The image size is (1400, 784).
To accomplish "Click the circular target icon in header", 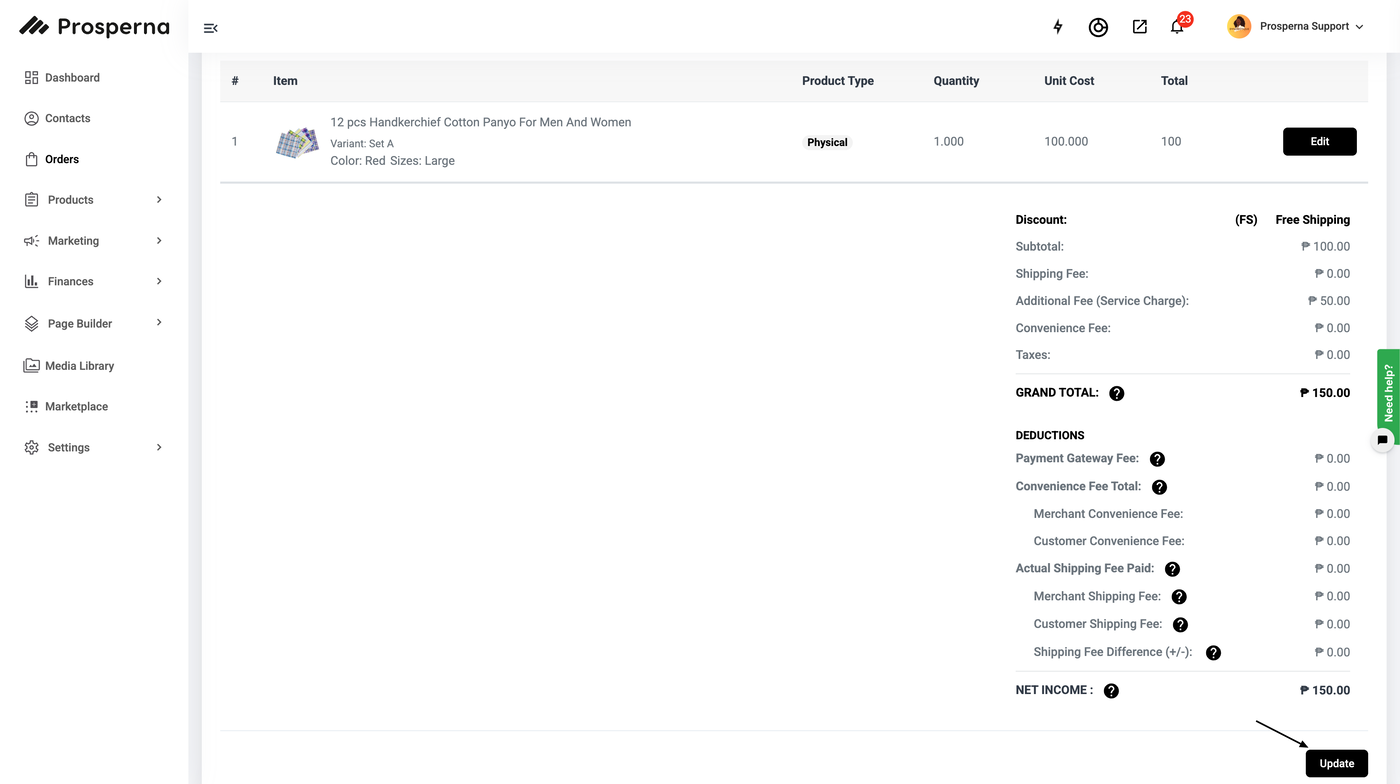I will [x=1098, y=27].
